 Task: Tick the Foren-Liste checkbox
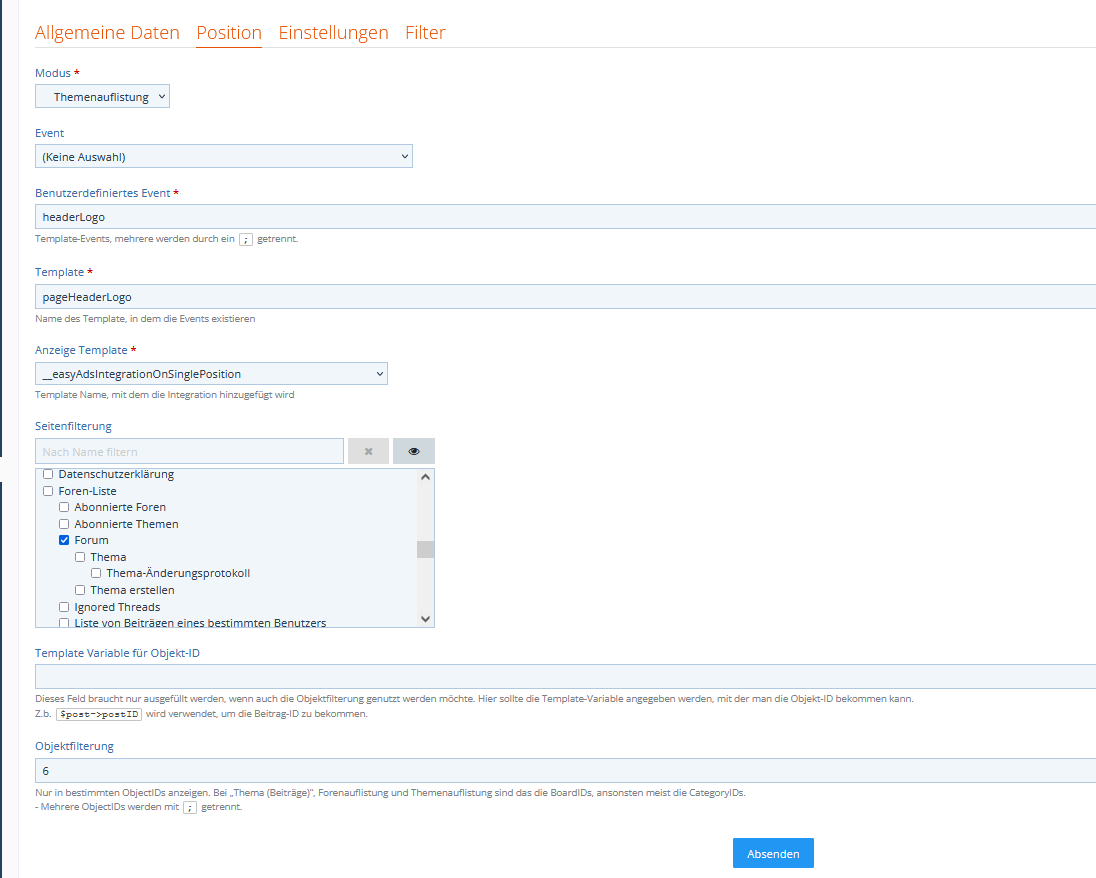coord(48,491)
